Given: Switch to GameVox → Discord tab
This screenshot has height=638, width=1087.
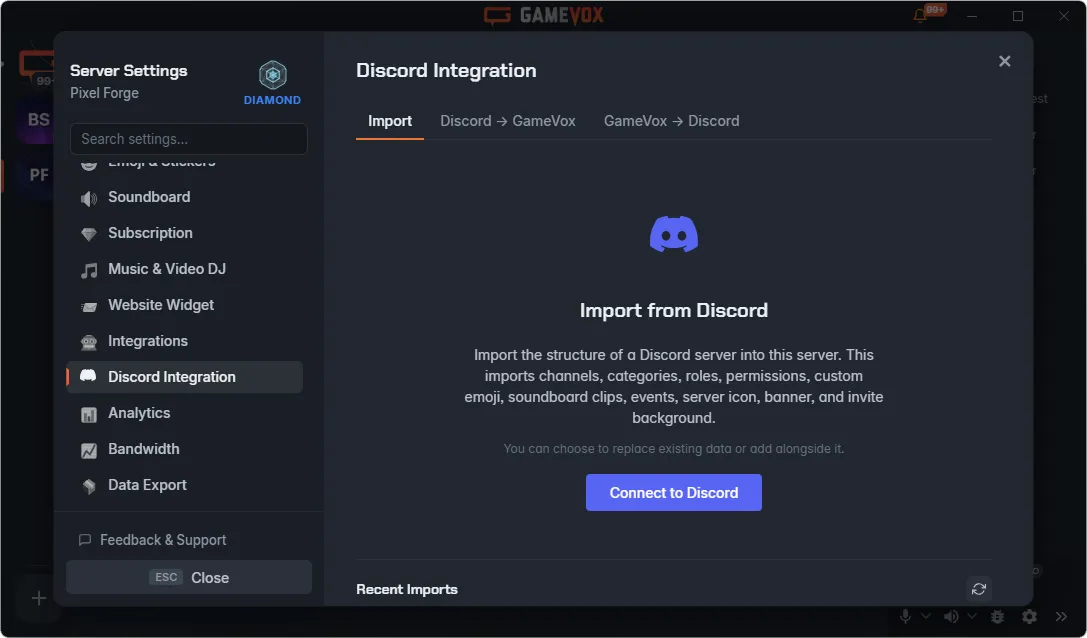Looking at the screenshot, I should [x=671, y=121].
